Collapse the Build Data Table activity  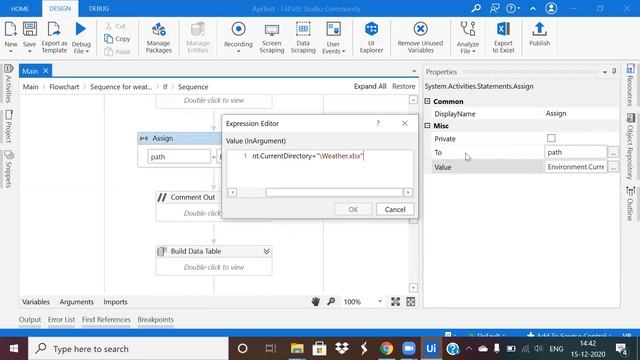click(266, 251)
